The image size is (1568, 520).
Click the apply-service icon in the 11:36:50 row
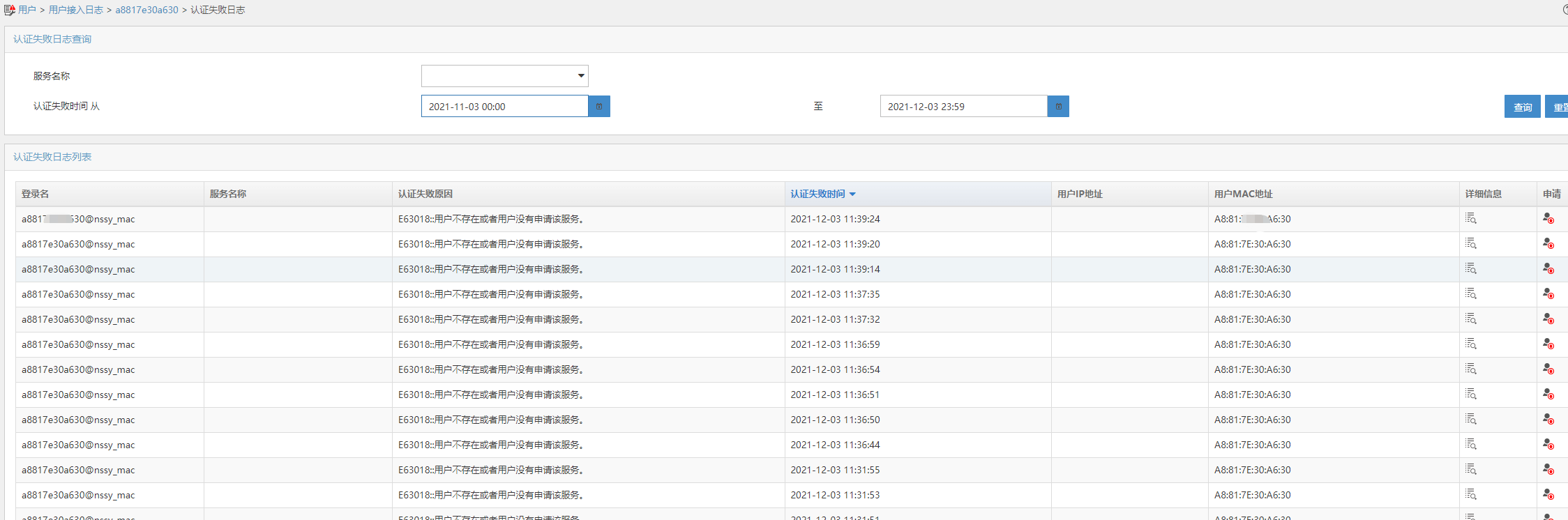pyautogui.click(x=1548, y=419)
